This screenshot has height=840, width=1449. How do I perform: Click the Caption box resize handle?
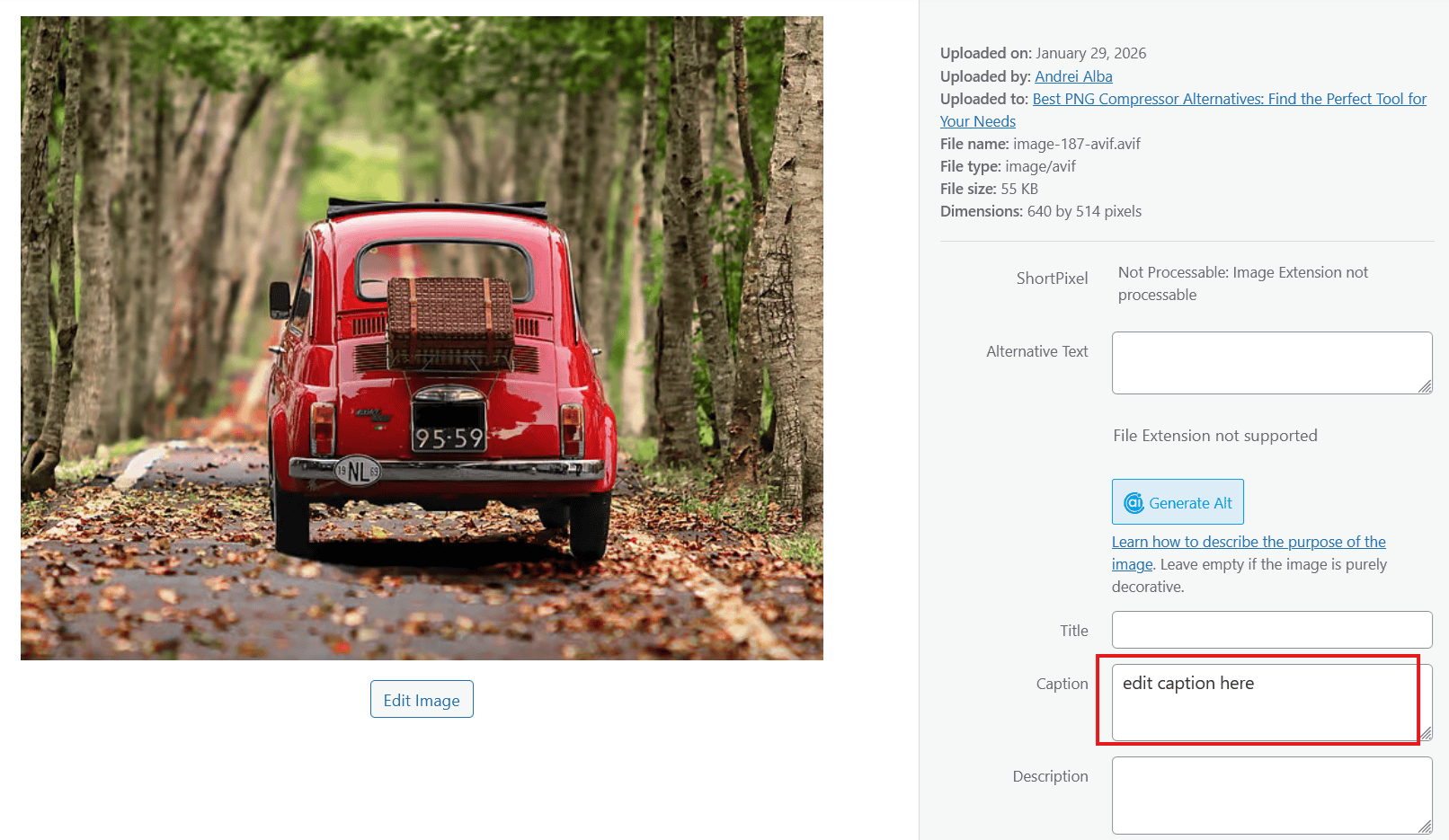pyautogui.click(x=1426, y=733)
